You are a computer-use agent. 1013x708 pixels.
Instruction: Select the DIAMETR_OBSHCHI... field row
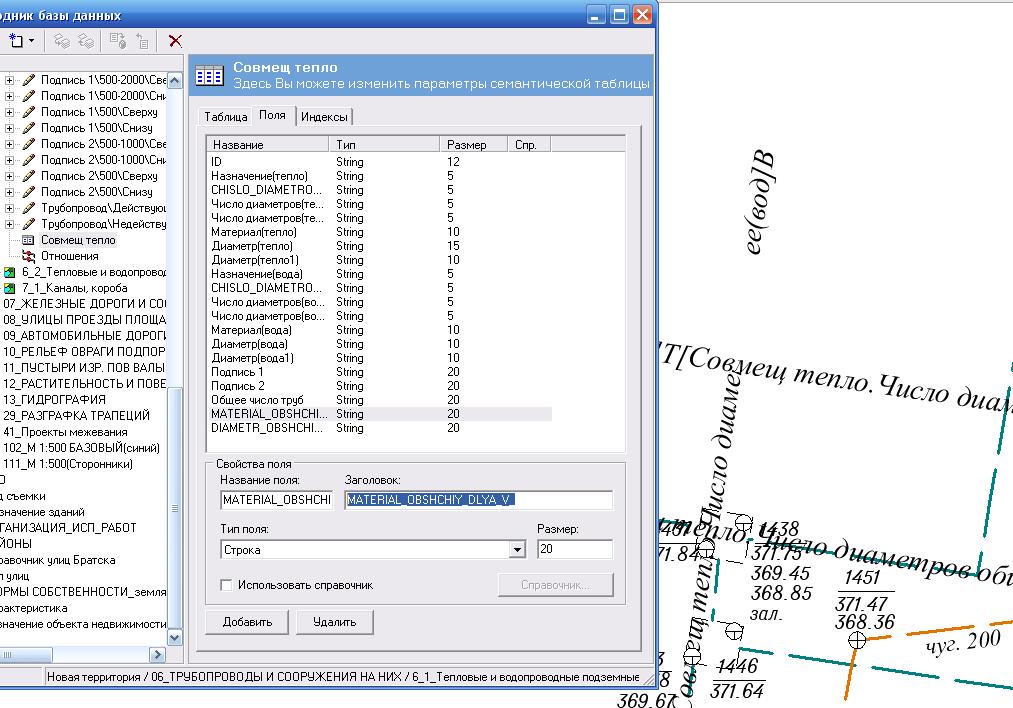coord(381,428)
